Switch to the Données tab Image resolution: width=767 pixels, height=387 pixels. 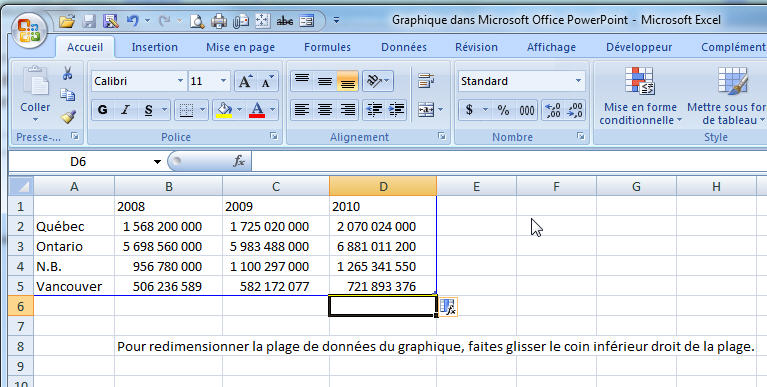(x=404, y=47)
